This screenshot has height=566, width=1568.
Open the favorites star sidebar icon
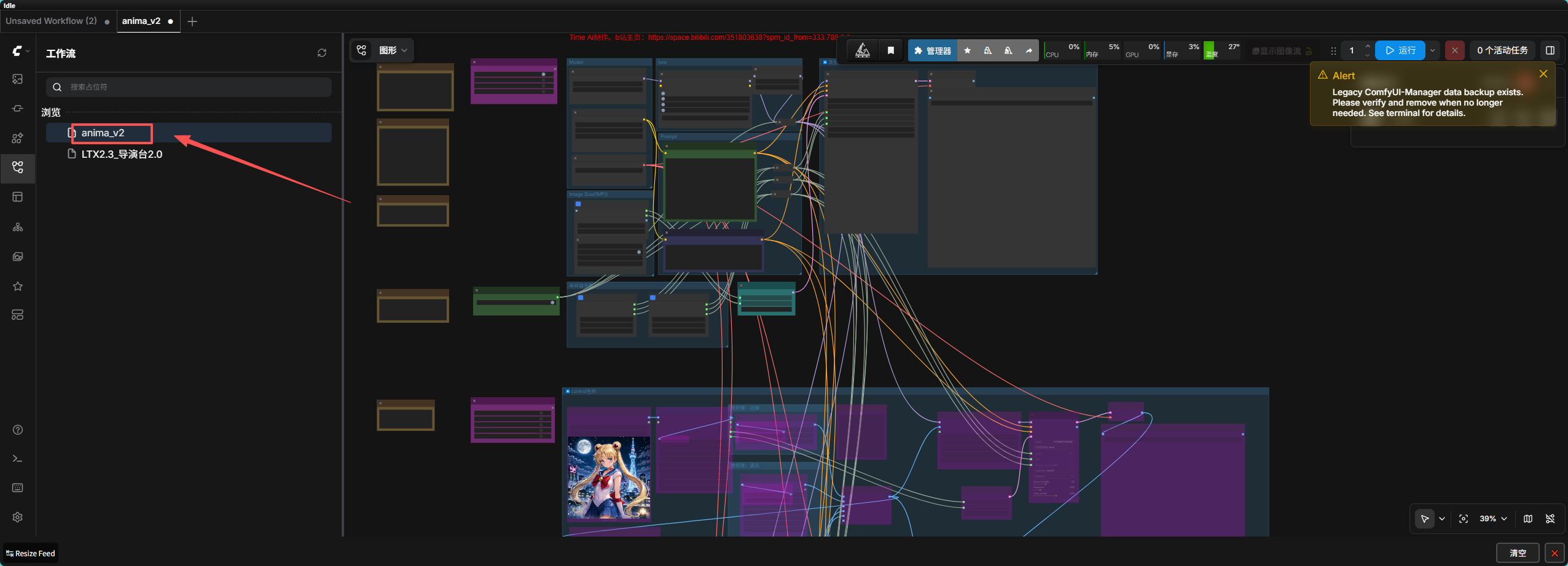pos(18,286)
